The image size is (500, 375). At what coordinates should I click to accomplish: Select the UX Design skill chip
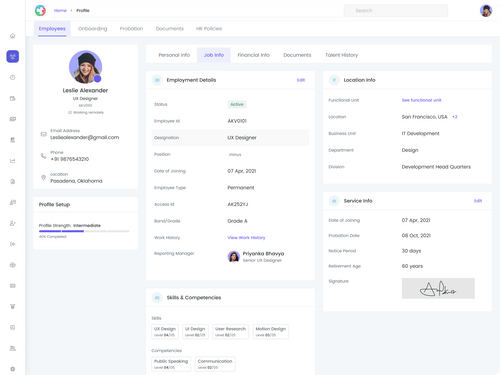tap(165, 332)
